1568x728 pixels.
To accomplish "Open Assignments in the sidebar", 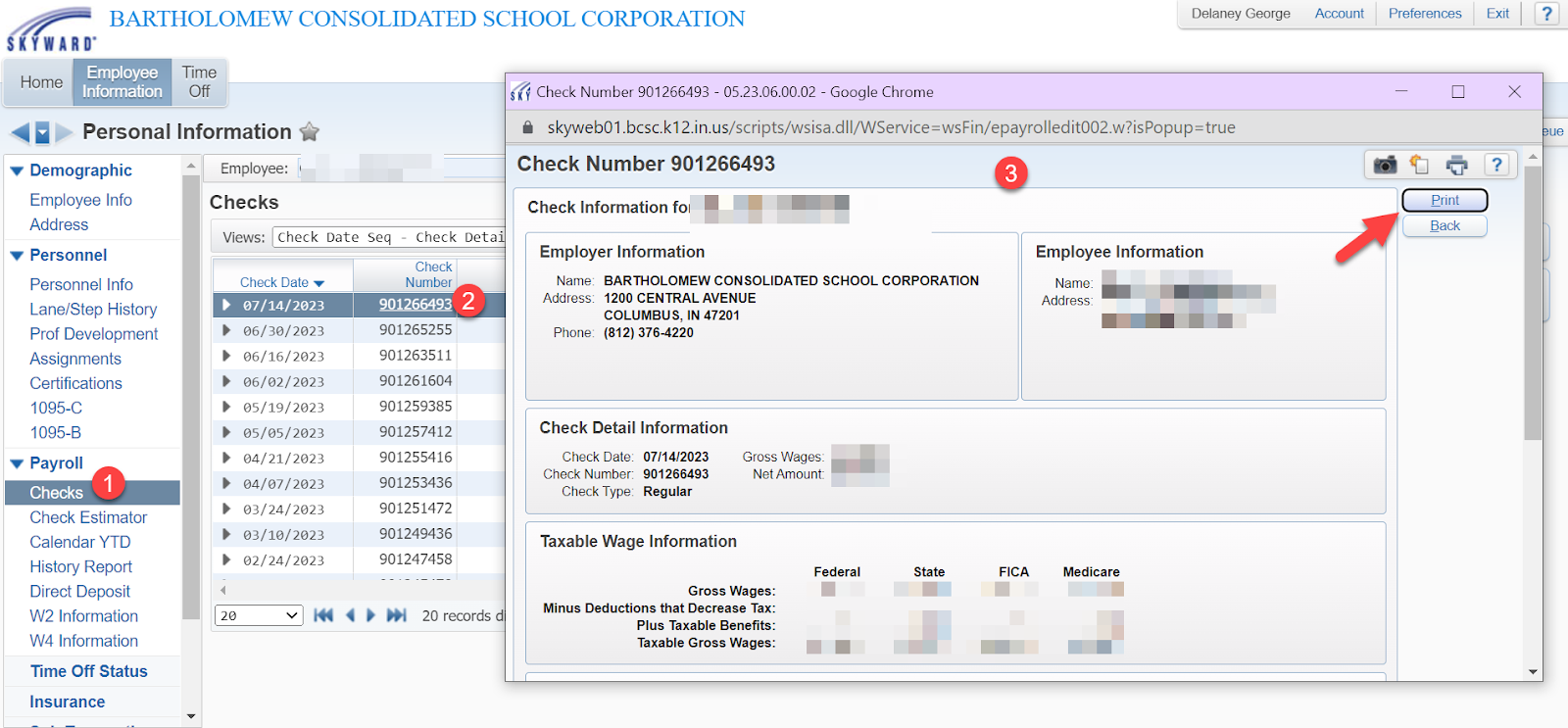I will (x=75, y=359).
